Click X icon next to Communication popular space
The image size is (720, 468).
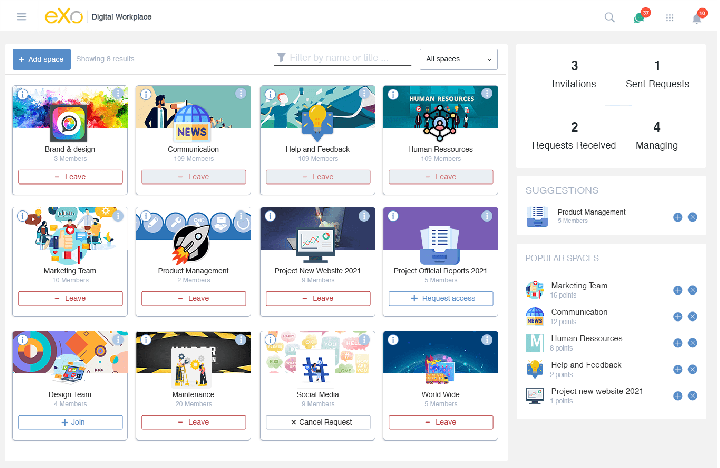(x=693, y=316)
